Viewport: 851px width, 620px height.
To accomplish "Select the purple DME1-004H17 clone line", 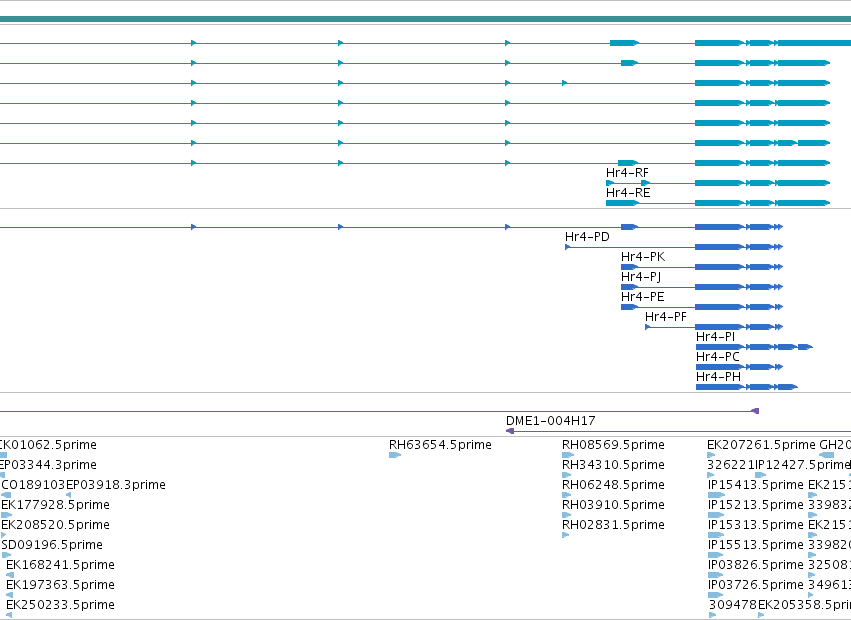I will [x=678, y=431].
